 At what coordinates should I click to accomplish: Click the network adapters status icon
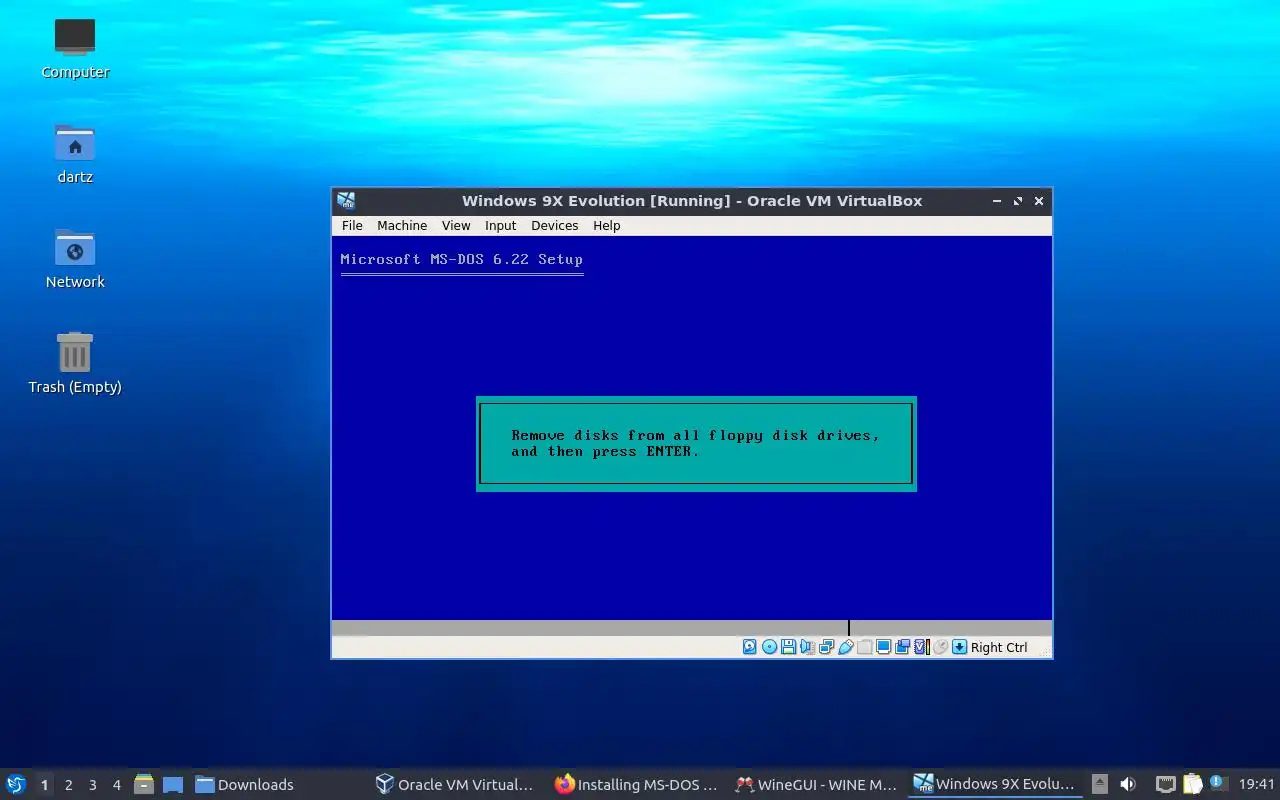826,647
